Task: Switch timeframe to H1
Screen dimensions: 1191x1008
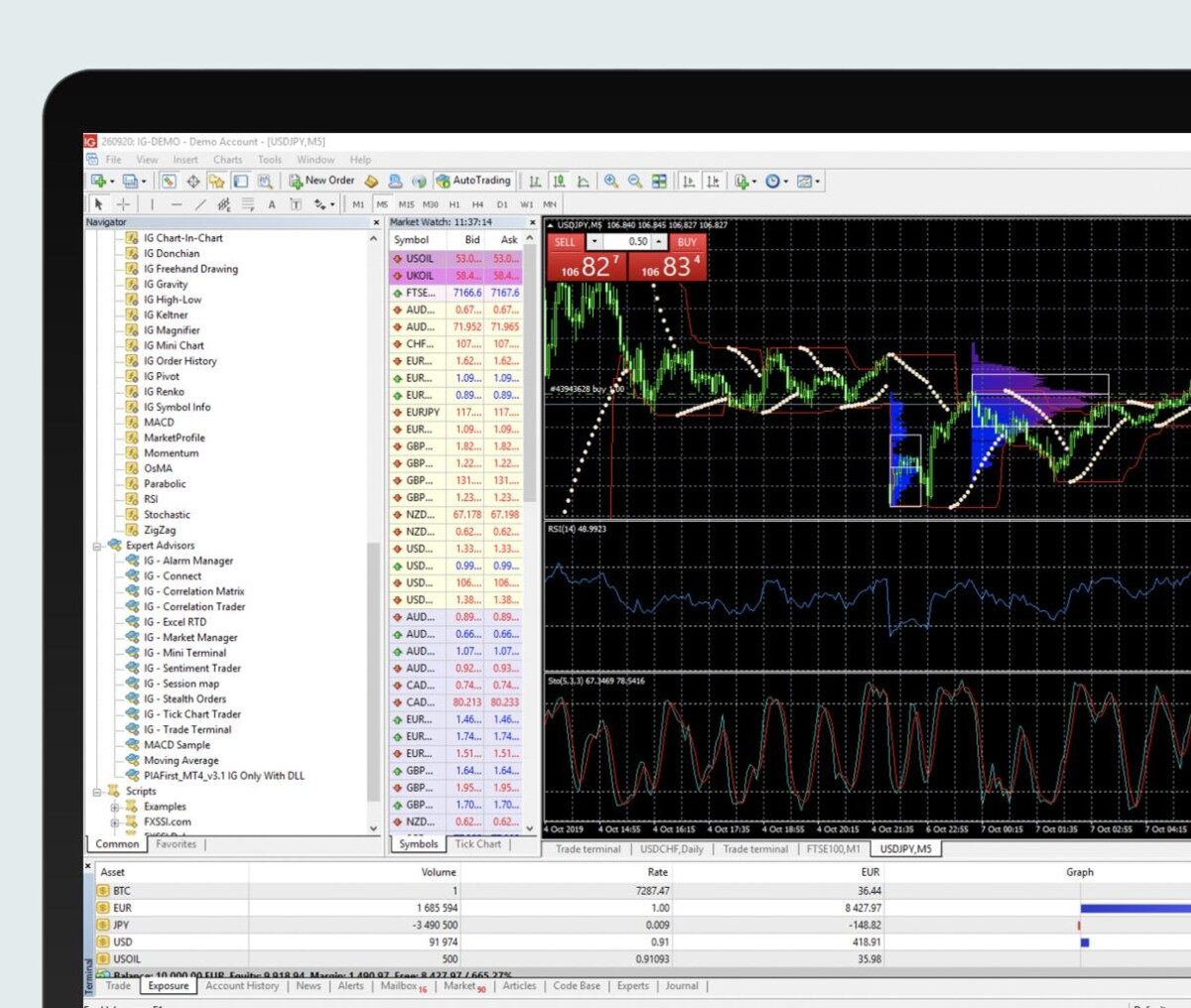Action: click(454, 204)
